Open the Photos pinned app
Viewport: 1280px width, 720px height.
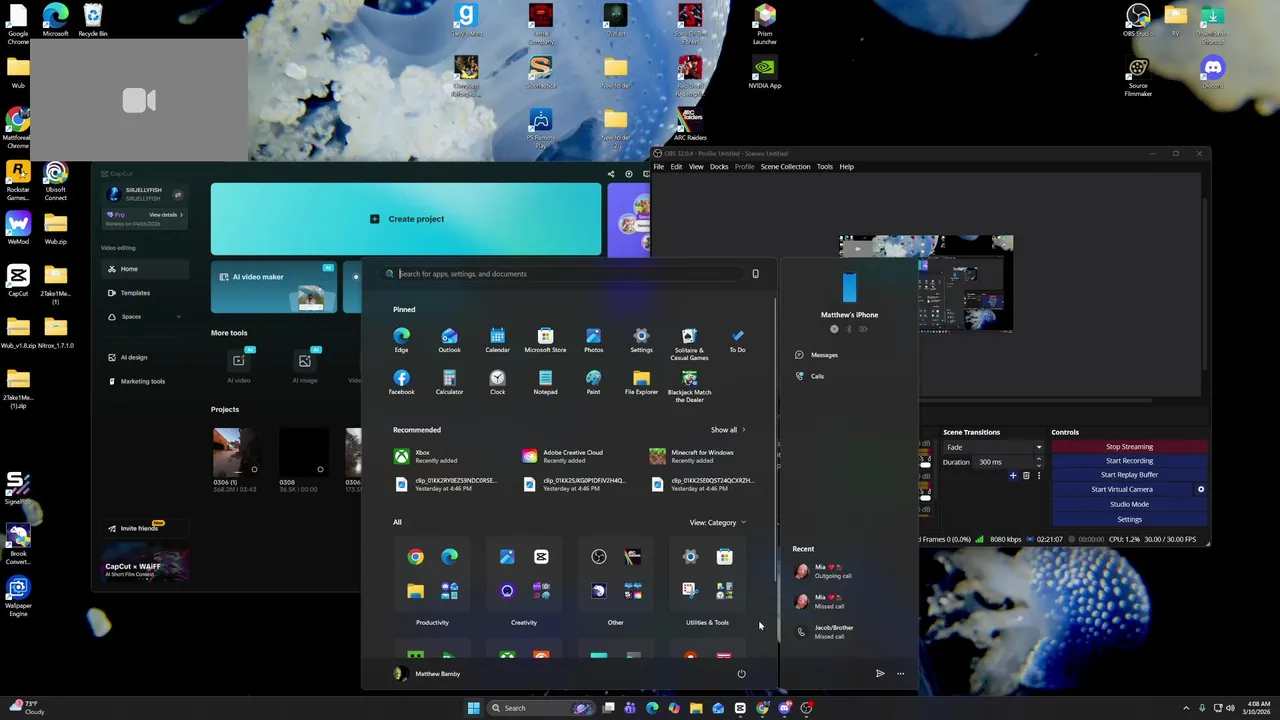point(593,340)
